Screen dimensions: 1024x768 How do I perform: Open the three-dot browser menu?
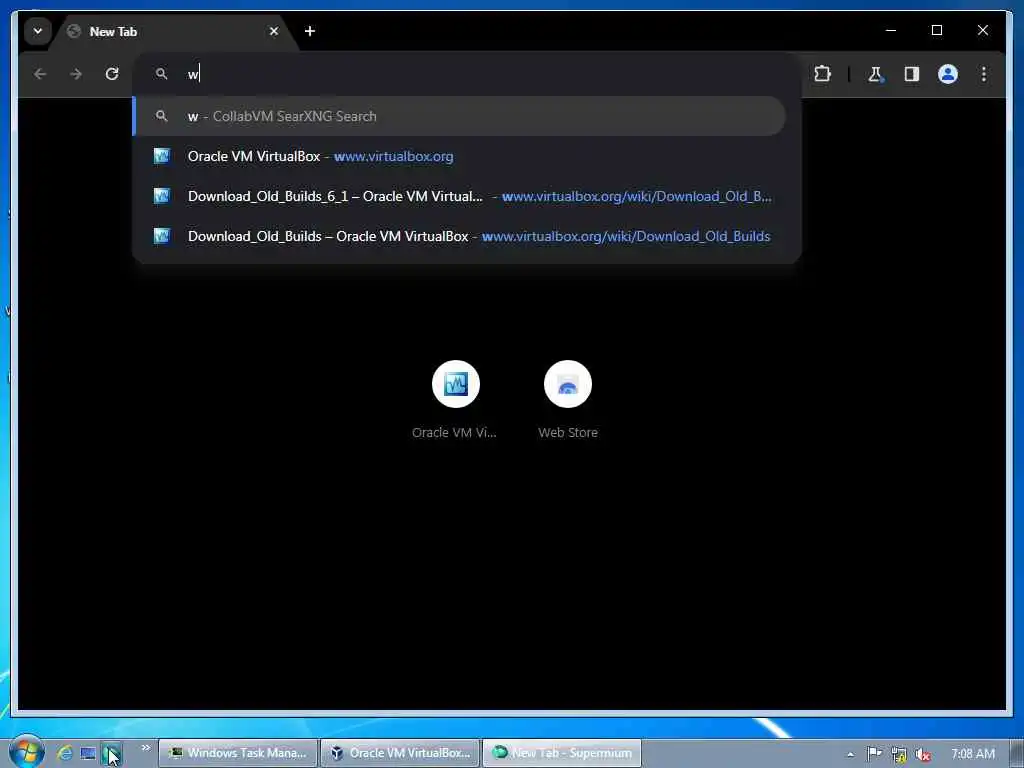[984, 74]
